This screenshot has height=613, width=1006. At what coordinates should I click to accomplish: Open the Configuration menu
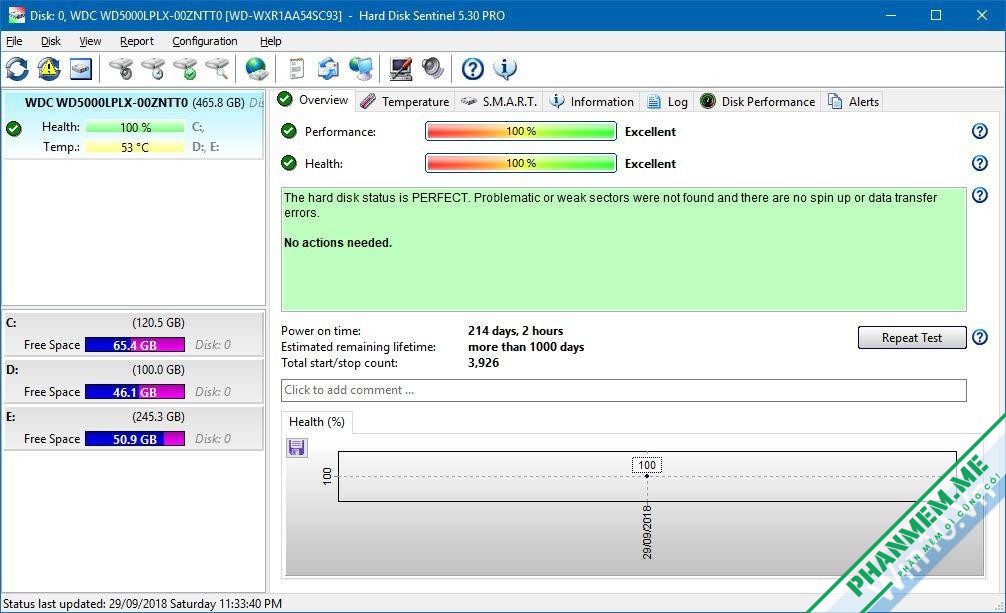coord(205,41)
